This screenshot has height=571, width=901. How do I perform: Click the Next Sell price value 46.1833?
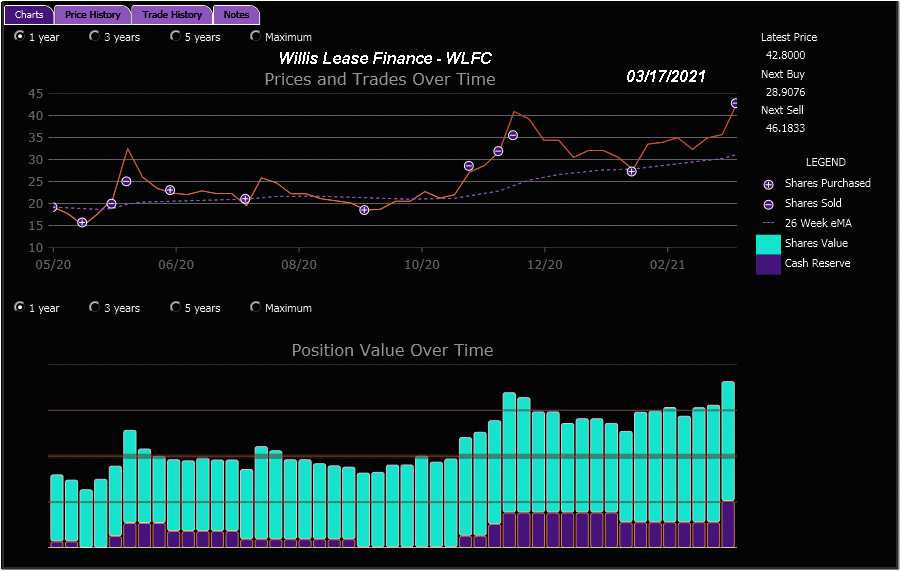tap(785, 128)
